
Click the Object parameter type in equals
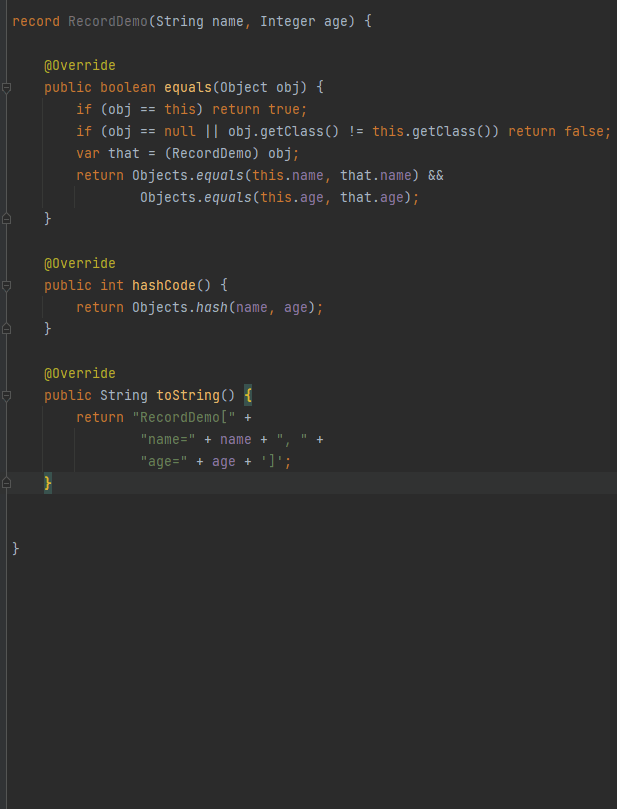point(243,88)
